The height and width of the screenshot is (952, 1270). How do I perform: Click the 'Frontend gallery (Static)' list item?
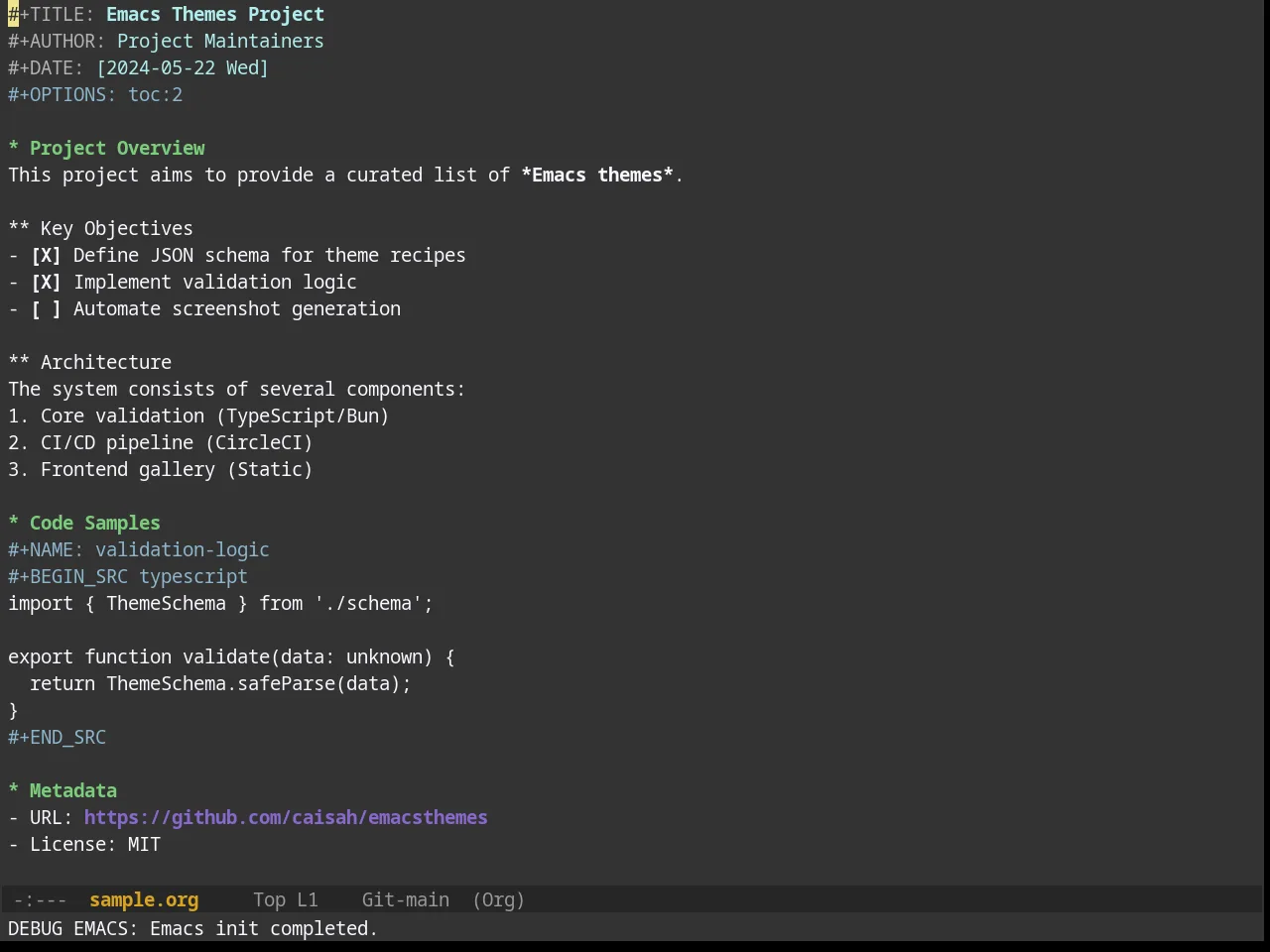(x=161, y=469)
